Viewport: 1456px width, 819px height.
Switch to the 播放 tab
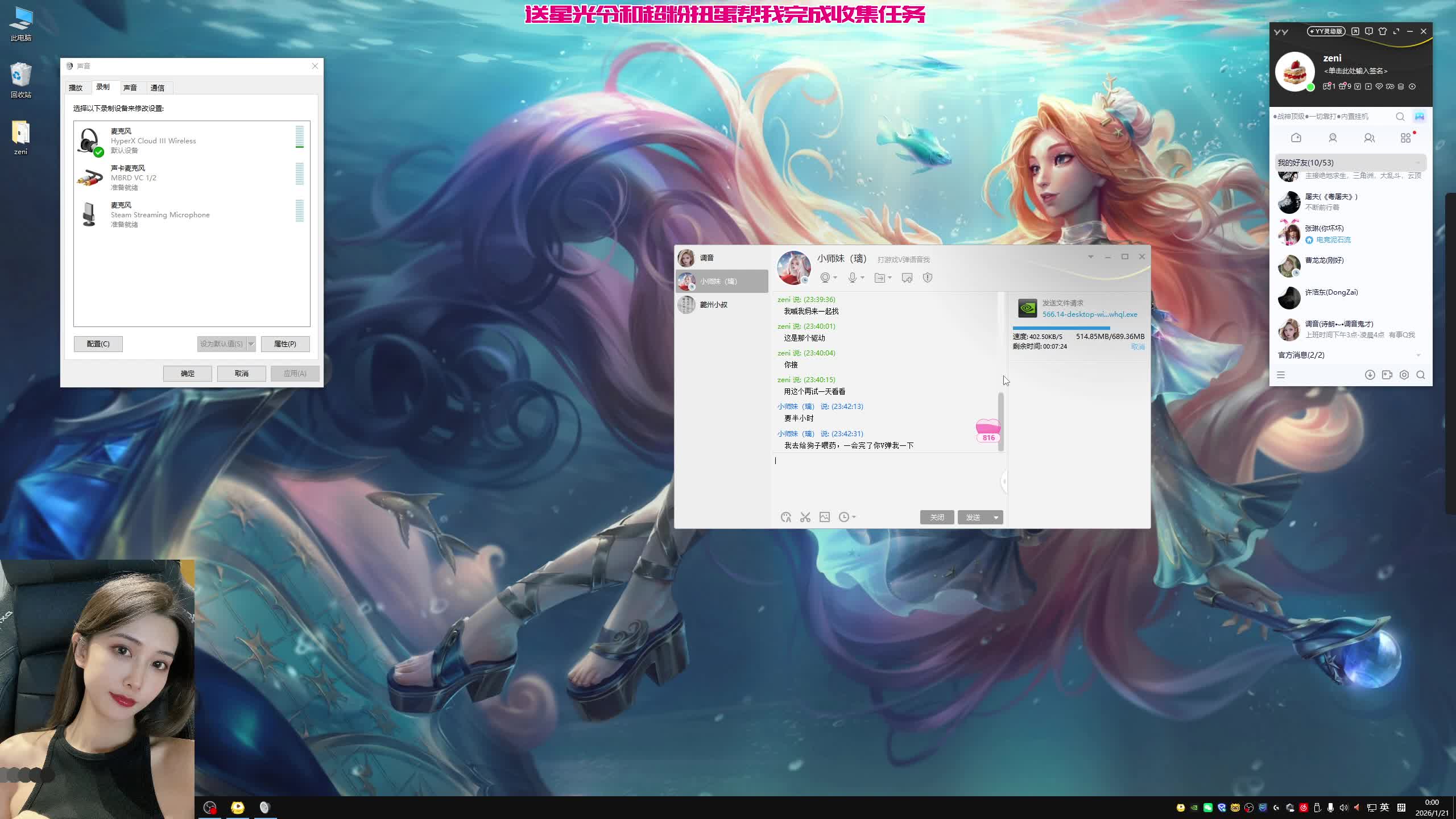tap(76, 88)
